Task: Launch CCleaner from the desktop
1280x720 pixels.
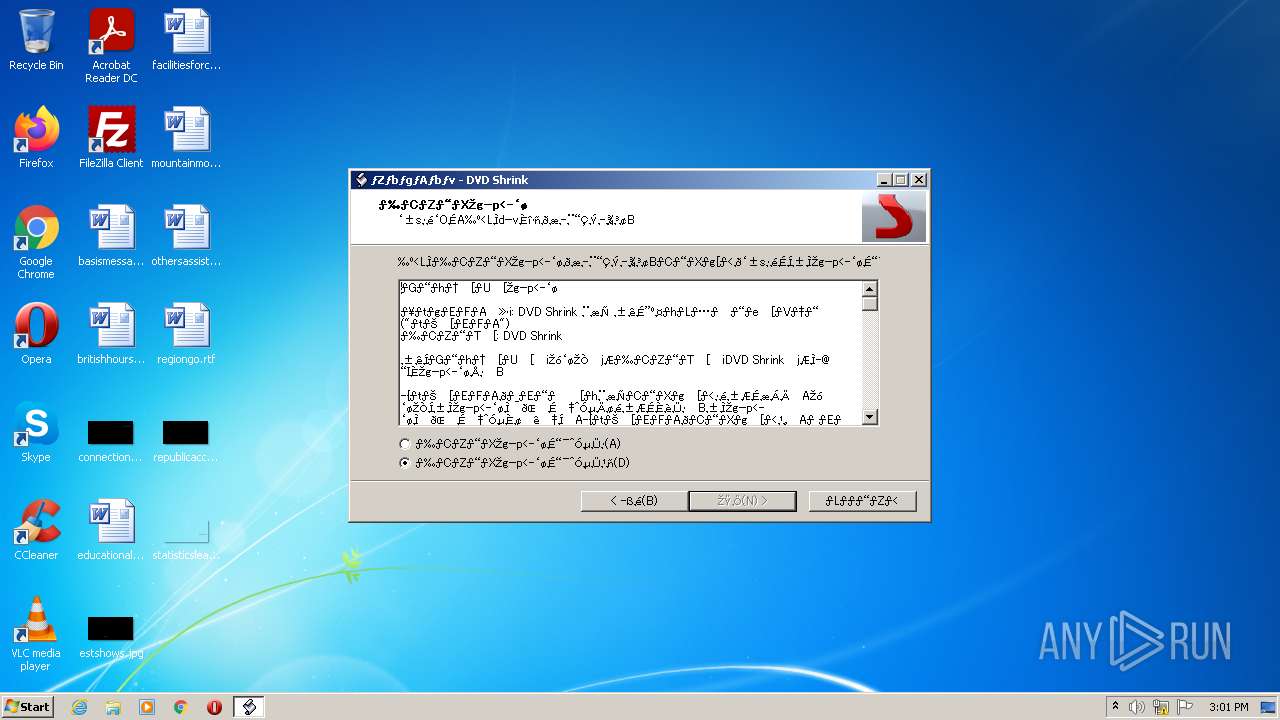Action: 36,530
